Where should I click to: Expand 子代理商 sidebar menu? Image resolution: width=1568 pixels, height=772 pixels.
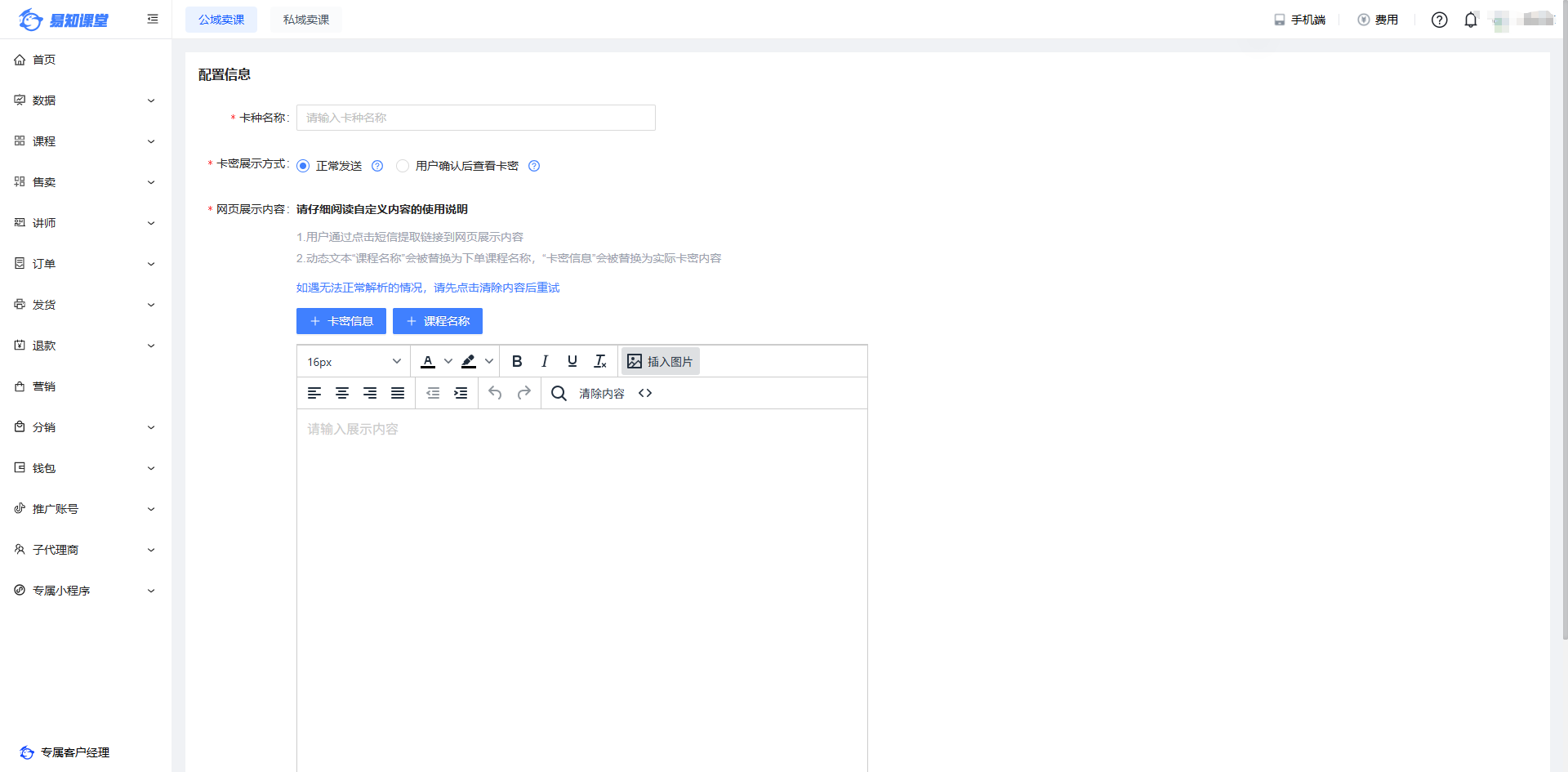click(86, 550)
